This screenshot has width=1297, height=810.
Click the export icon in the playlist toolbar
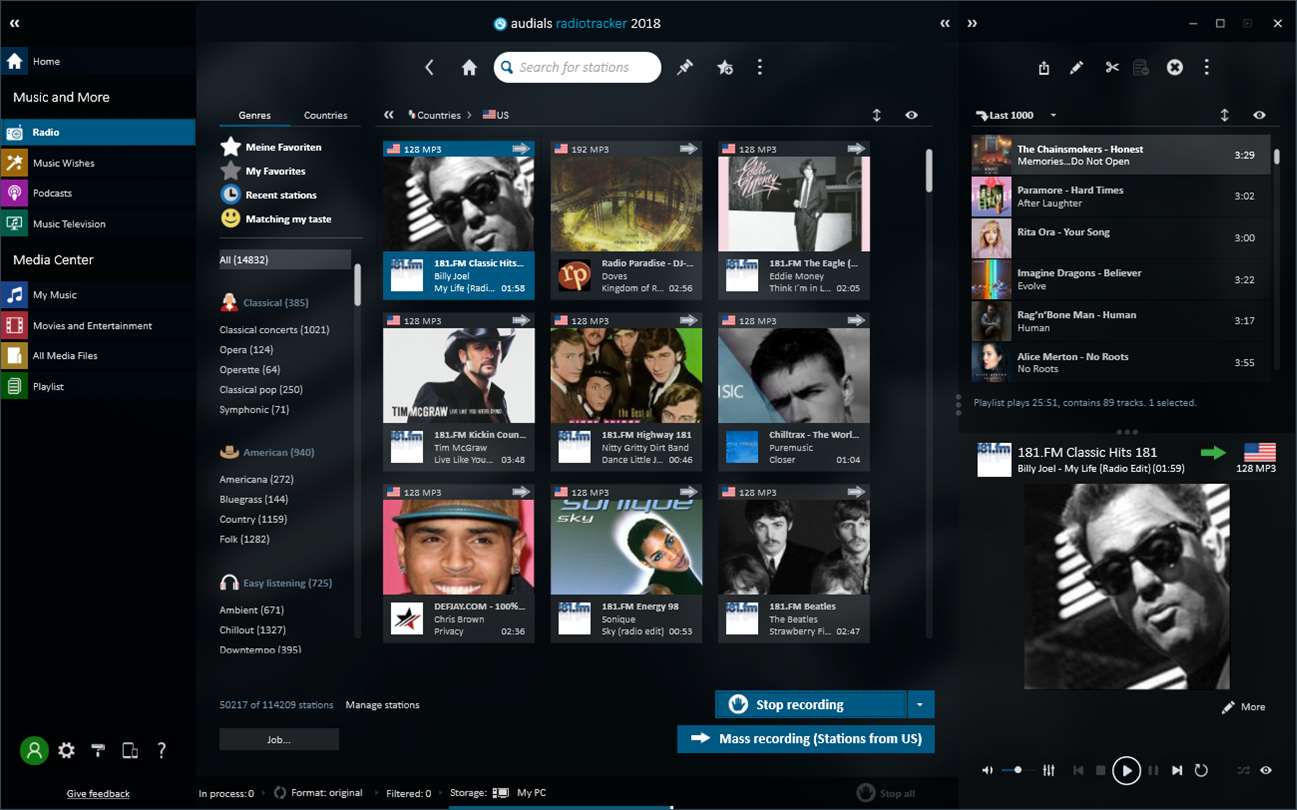(x=1044, y=67)
